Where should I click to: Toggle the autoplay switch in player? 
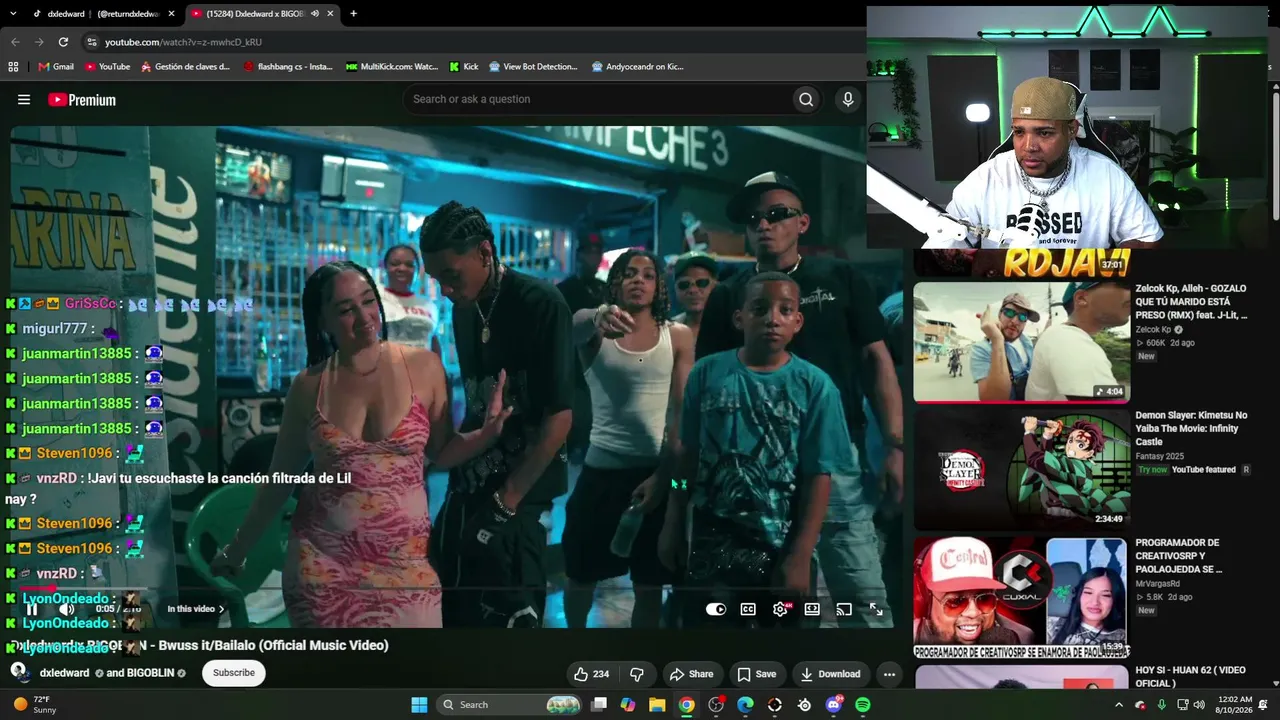click(x=716, y=609)
